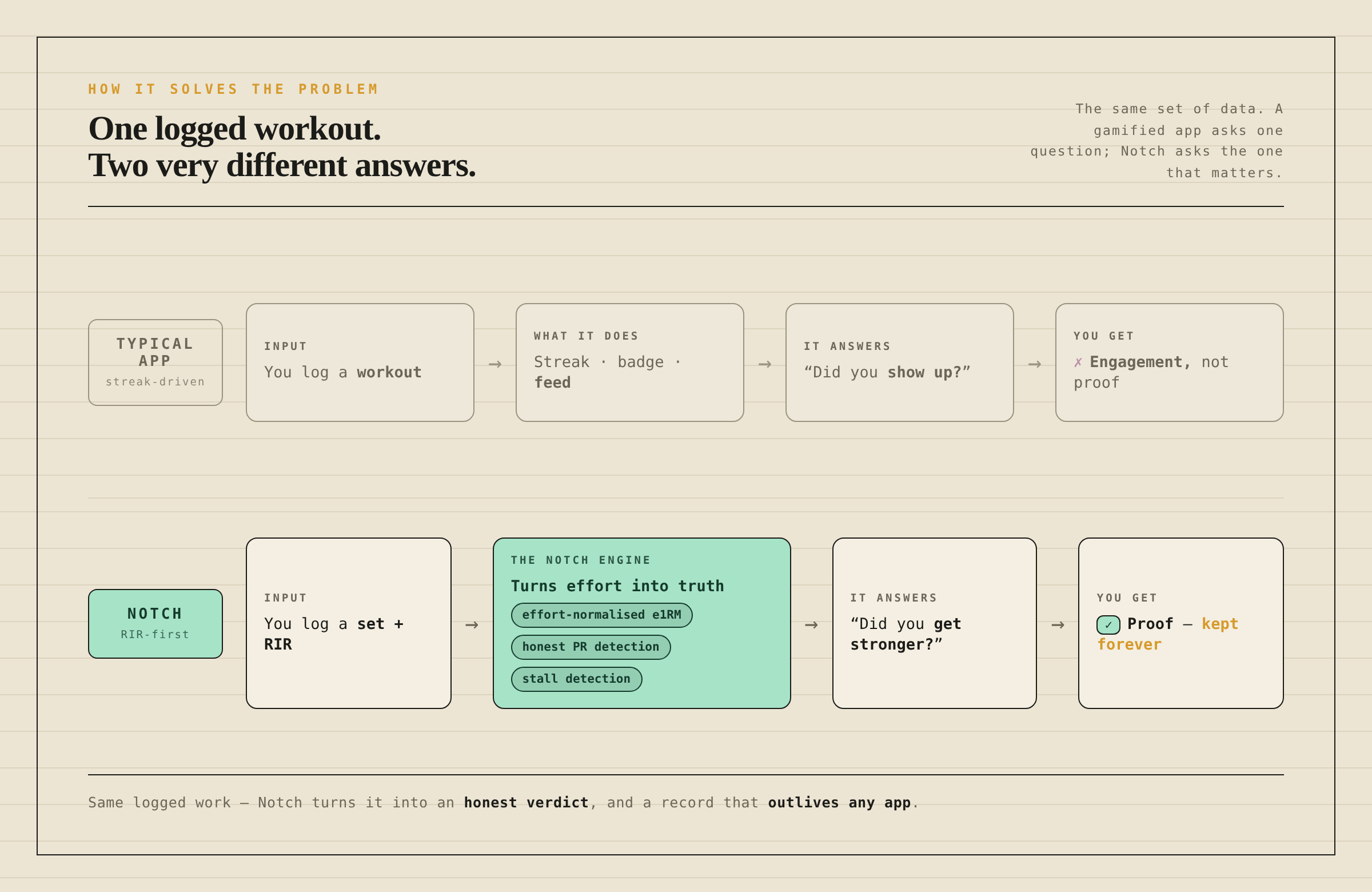Click the arrow after 'set + RIR' card
This screenshot has width=1372, height=892.
[472, 624]
